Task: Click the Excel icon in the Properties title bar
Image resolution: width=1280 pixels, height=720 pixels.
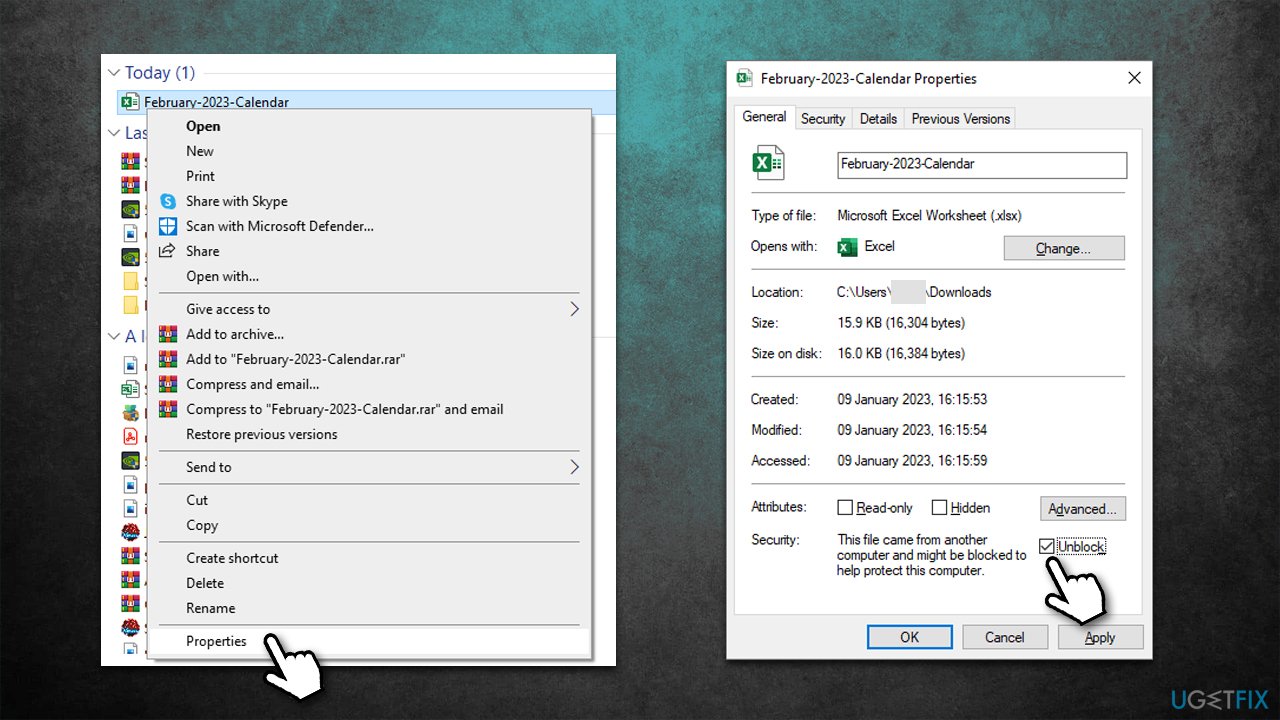Action: coord(743,77)
